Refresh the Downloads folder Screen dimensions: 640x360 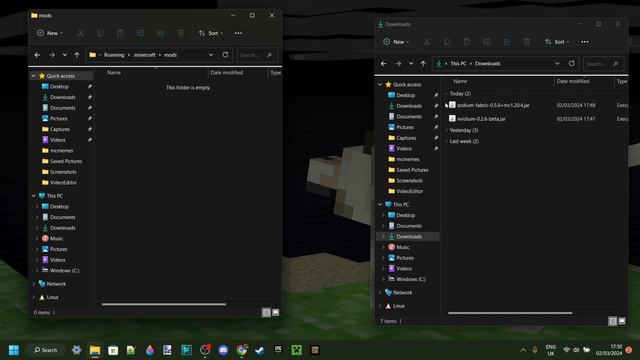[x=571, y=63]
